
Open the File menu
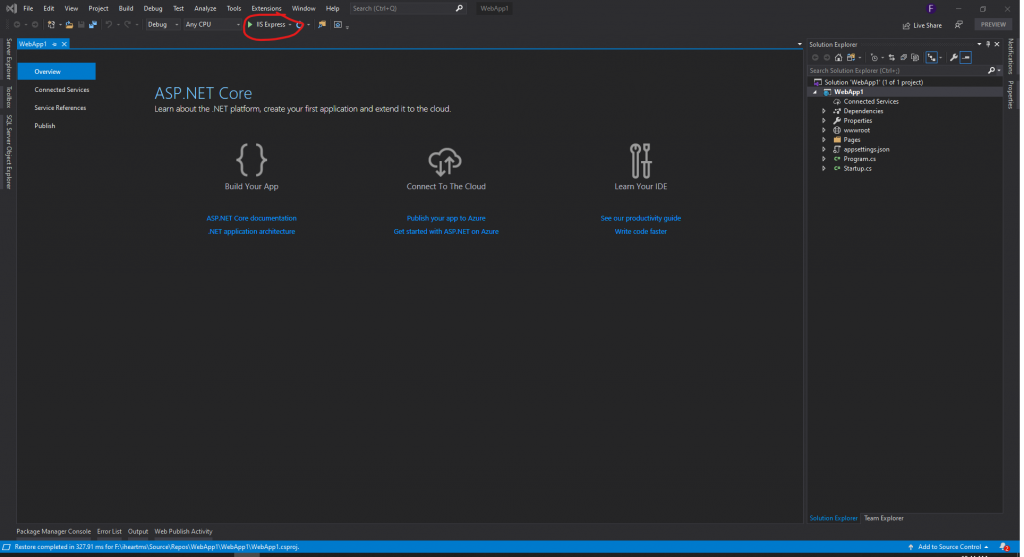click(28, 8)
